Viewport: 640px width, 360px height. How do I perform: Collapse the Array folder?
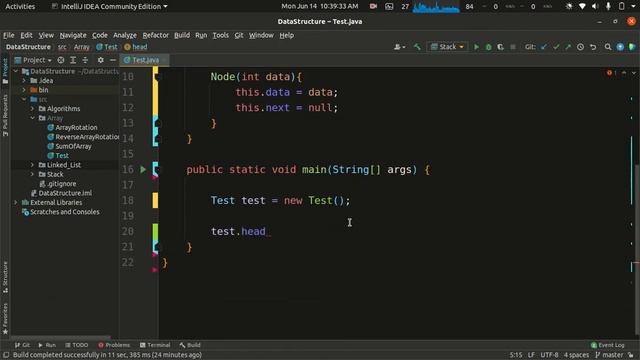(33, 118)
